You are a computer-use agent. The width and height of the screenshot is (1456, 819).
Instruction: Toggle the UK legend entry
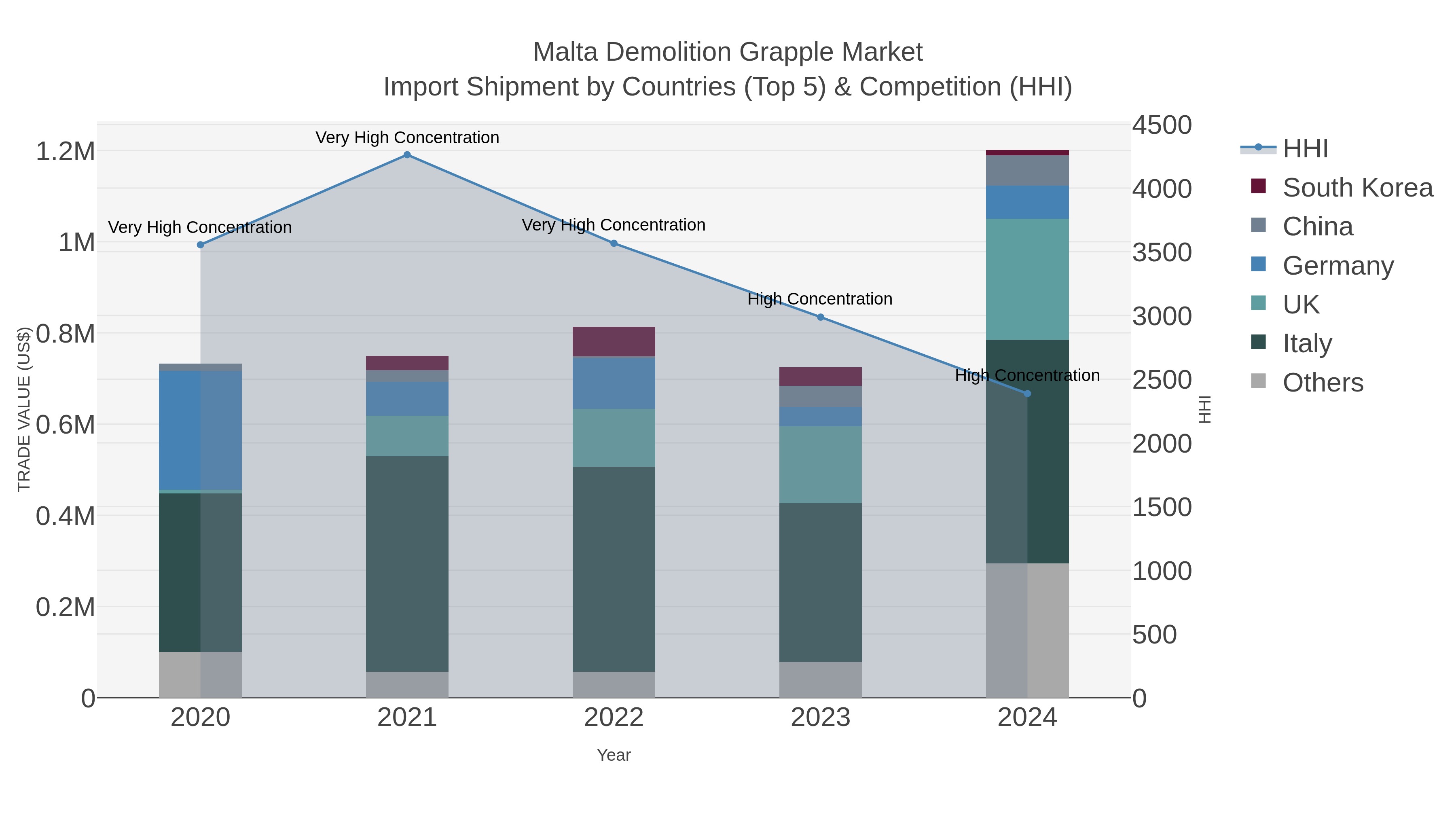click(x=1285, y=305)
